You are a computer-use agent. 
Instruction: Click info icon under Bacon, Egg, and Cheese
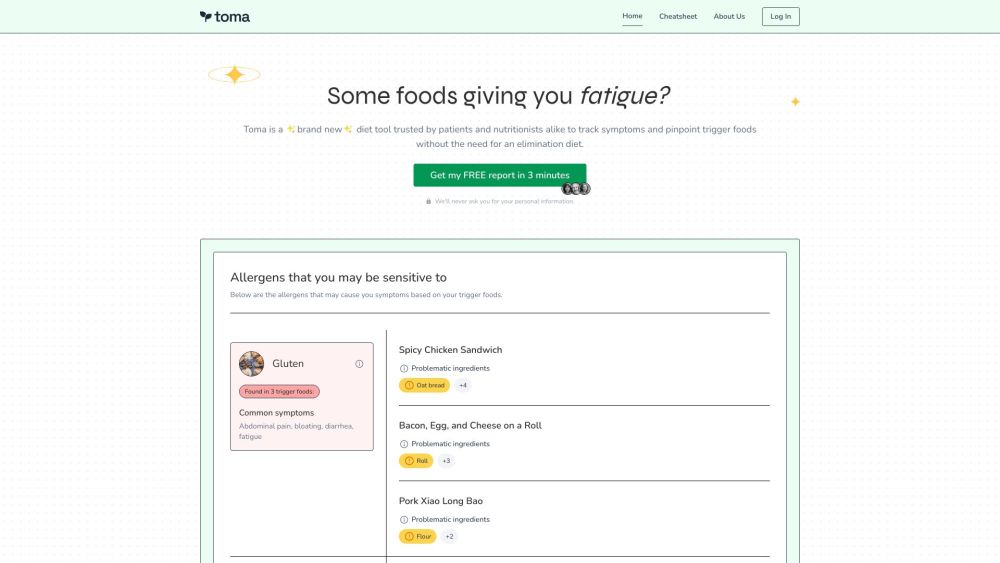404,444
